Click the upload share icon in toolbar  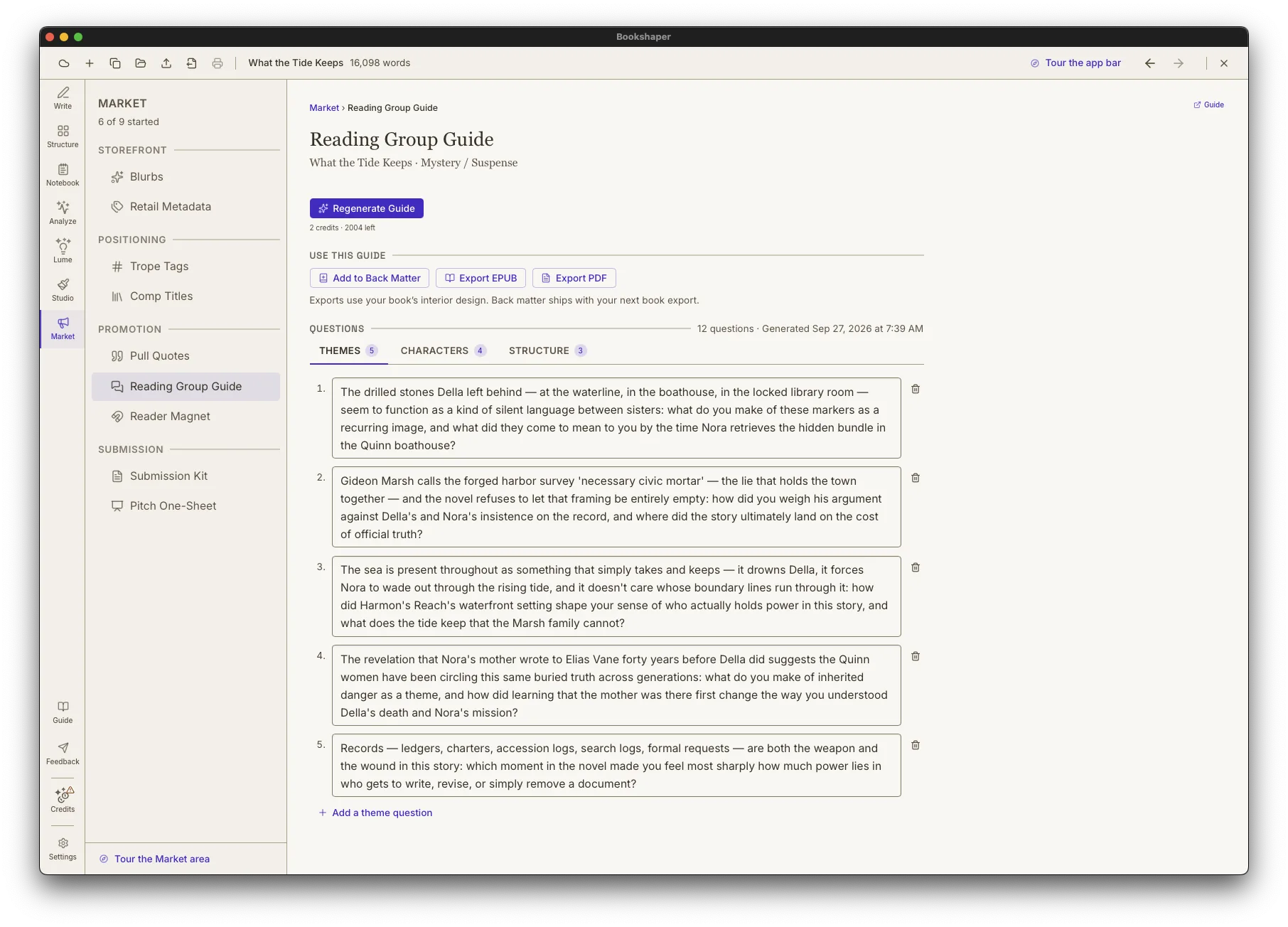(x=166, y=63)
